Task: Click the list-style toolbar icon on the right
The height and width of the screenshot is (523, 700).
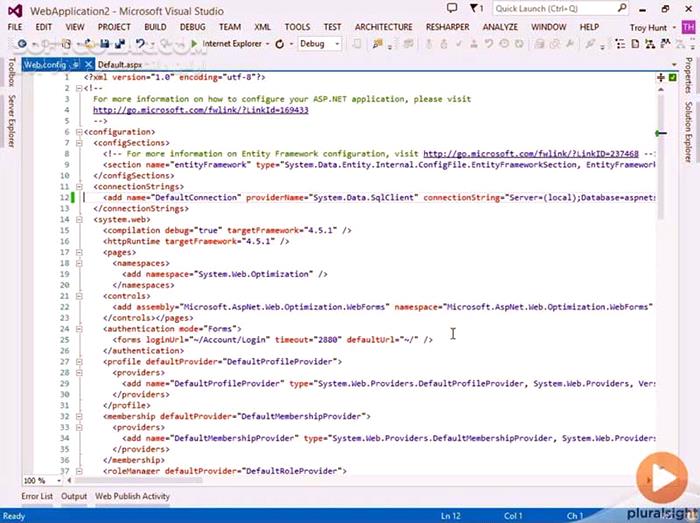Action: pyautogui.click(x=620, y=44)
